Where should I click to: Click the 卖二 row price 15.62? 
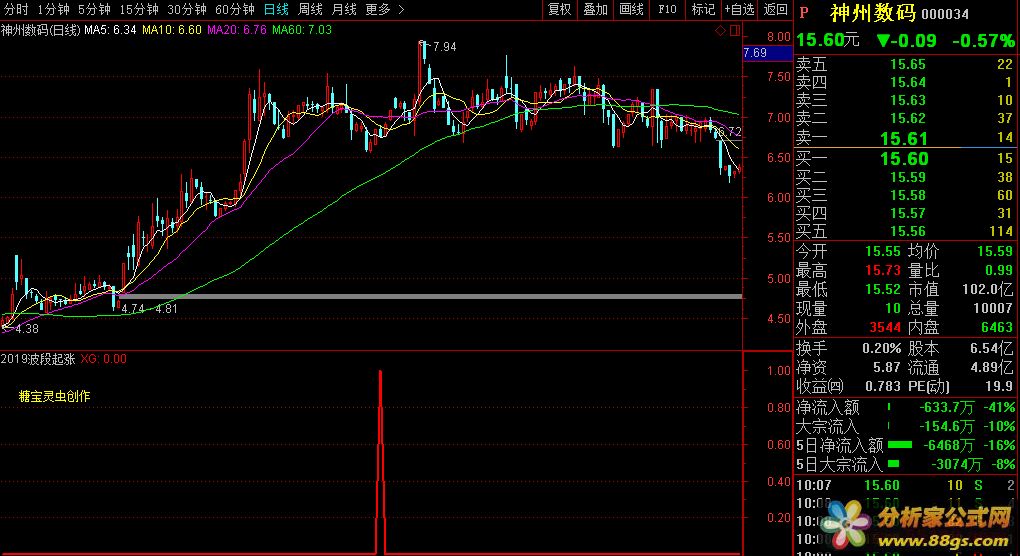point(907,118)
